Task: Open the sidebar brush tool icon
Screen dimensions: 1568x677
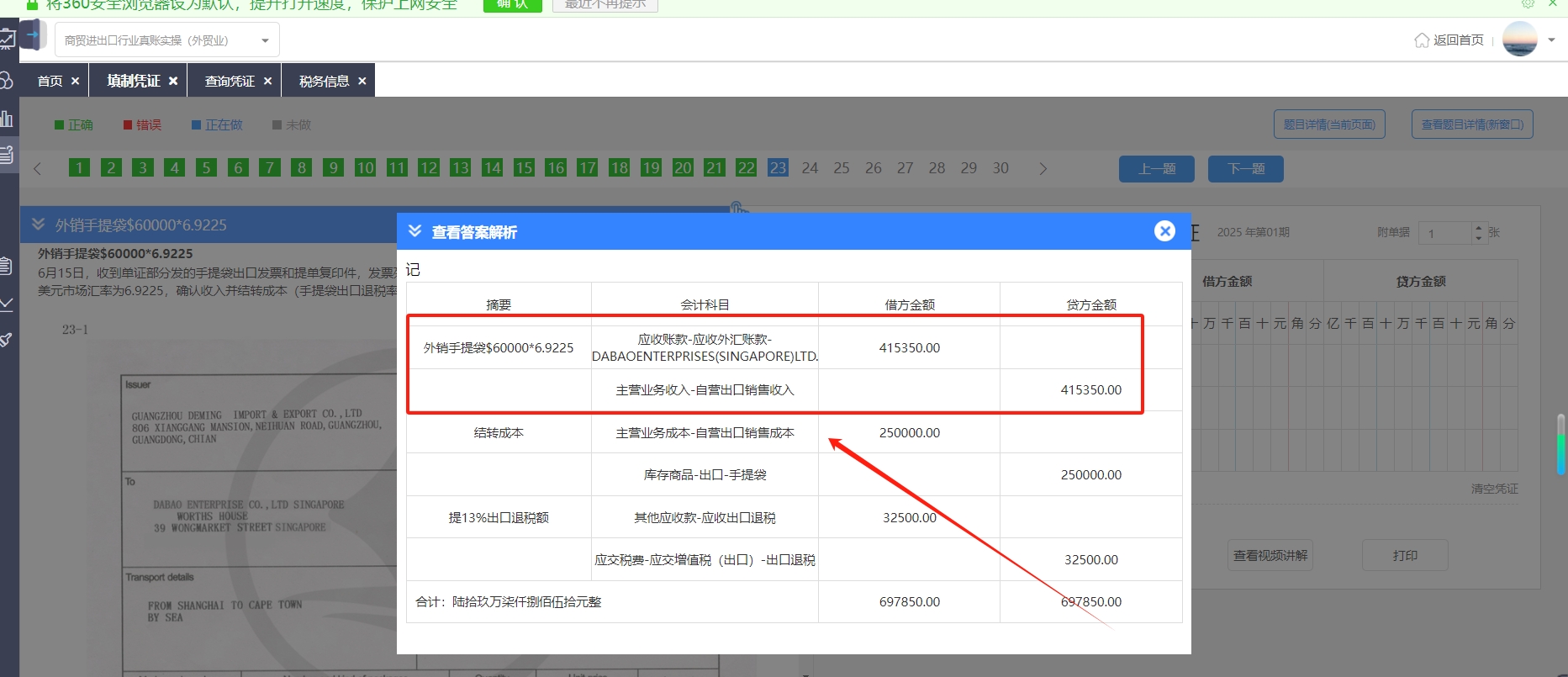Action: click(6, 340)
